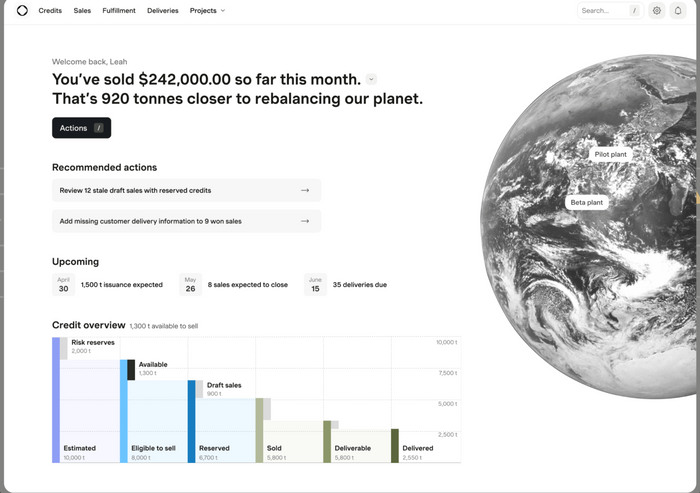This screenshot has height=493, width=700.
Task: Open June 15 deliveries due item
Action: coord(346,284)
